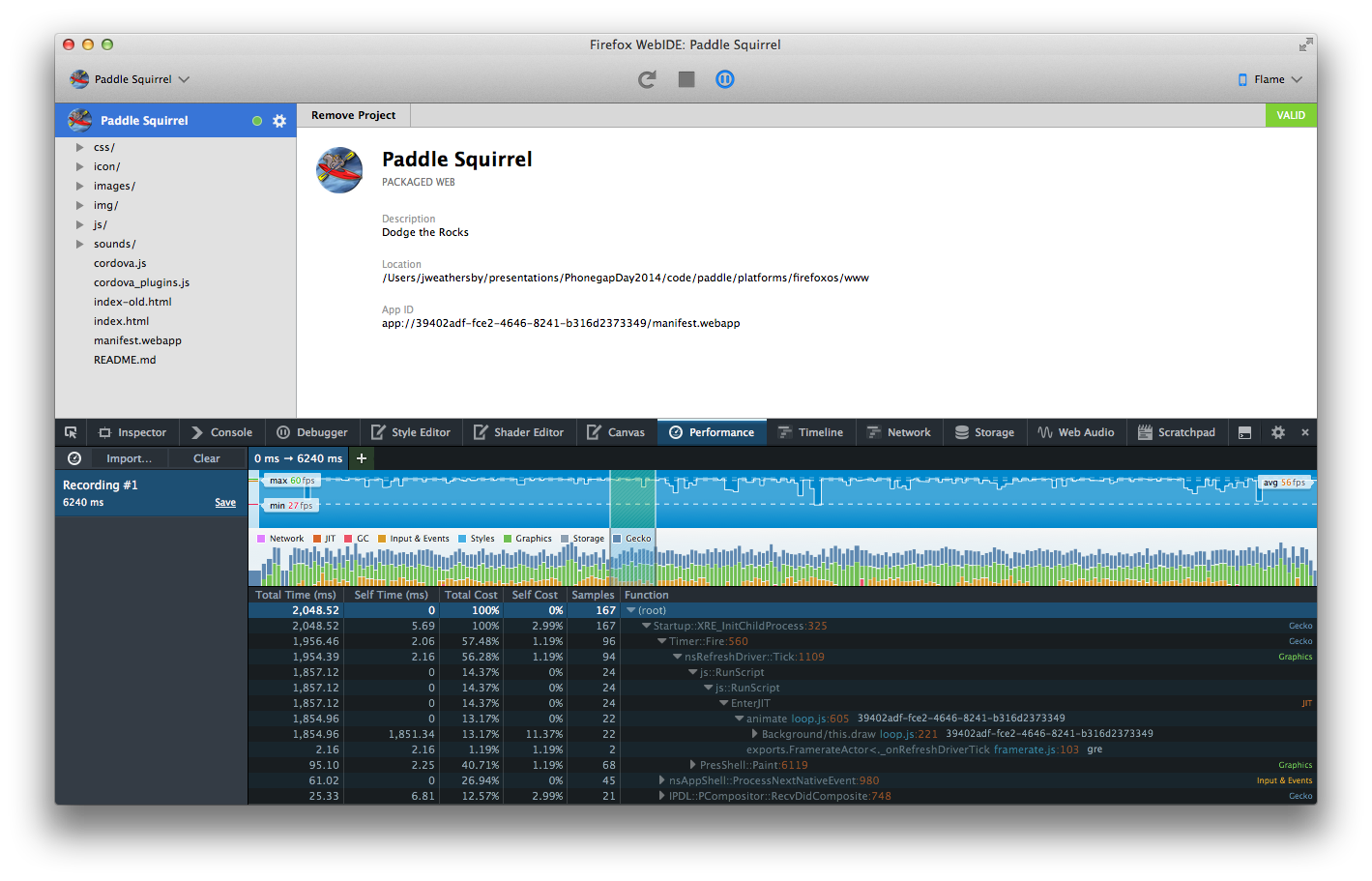Collapse the (root) call tree row

pyautogui.click(x=630, y=610)
